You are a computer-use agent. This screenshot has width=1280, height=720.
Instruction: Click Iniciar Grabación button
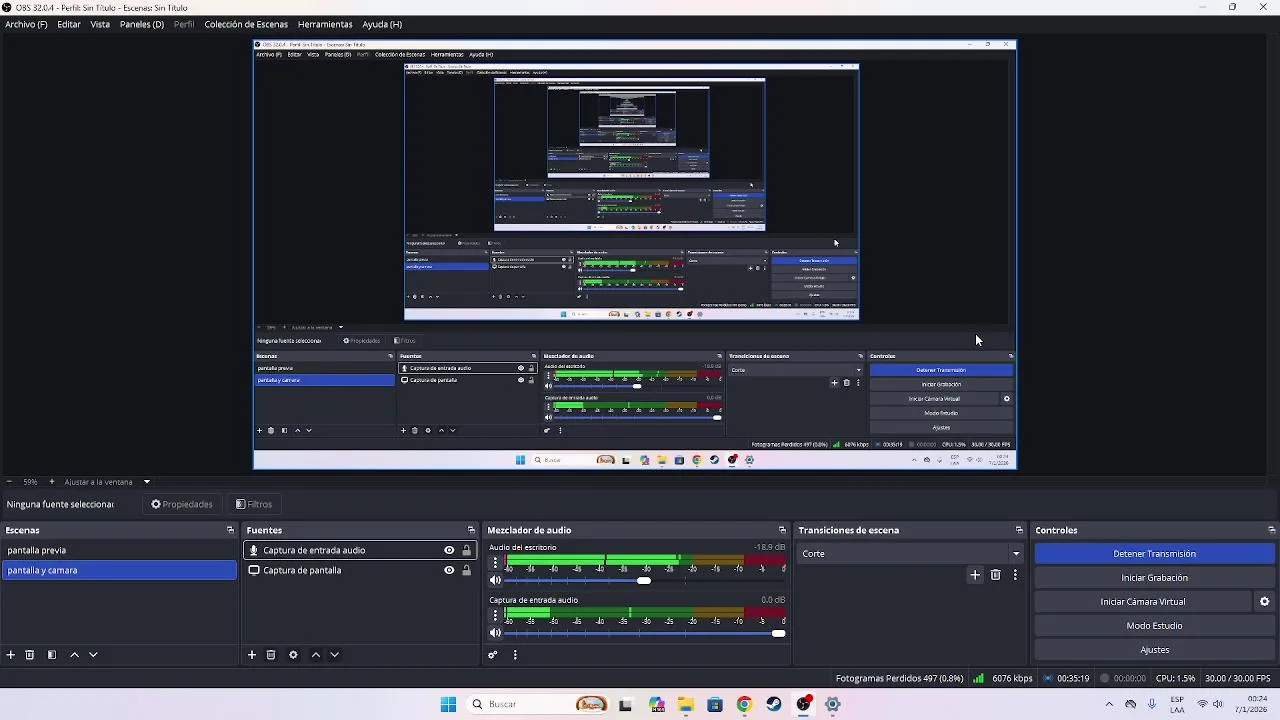(1154, 578)
